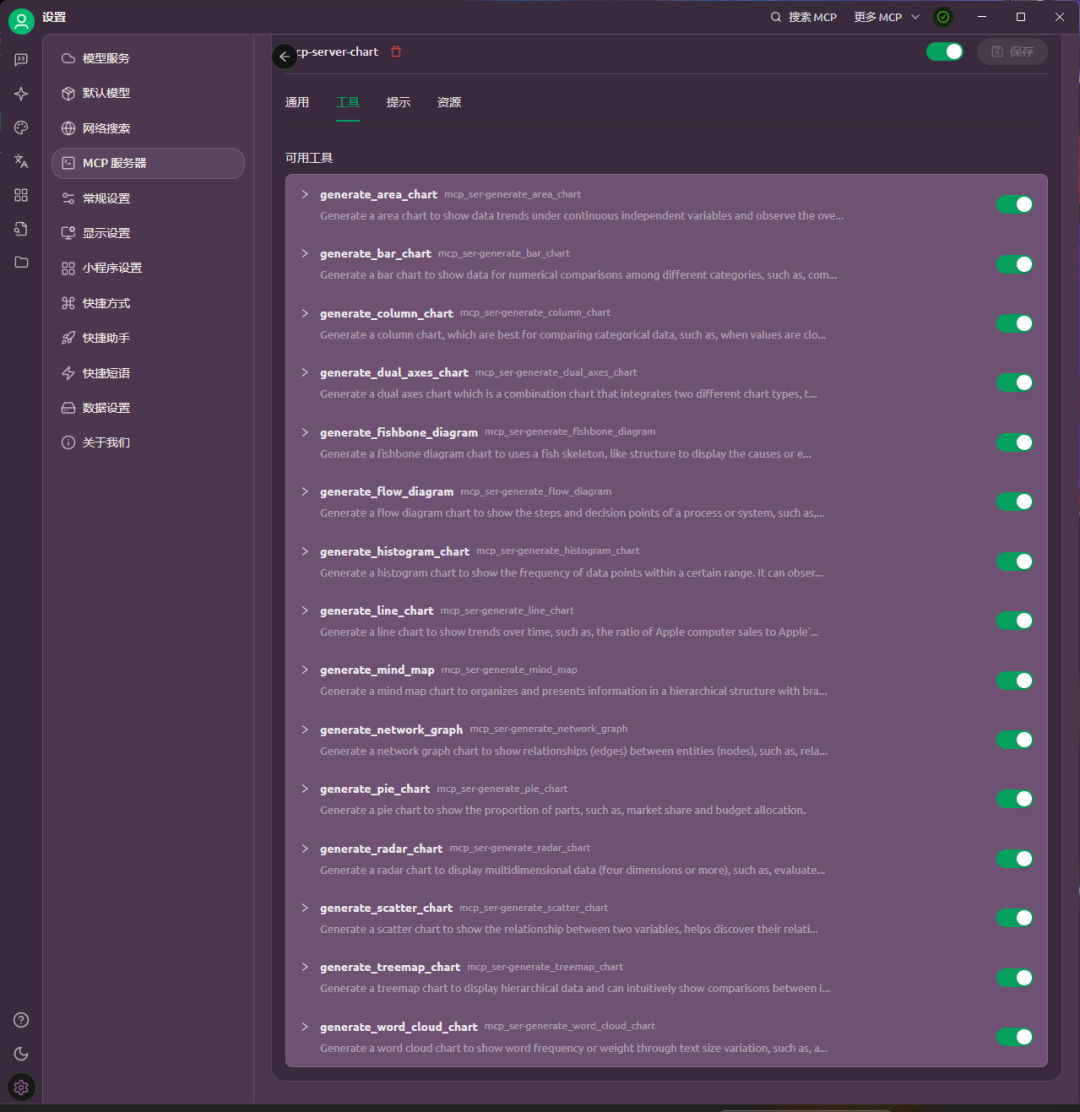Expand generate_fishbone_diagram details chevron

[x=305, y=432]
